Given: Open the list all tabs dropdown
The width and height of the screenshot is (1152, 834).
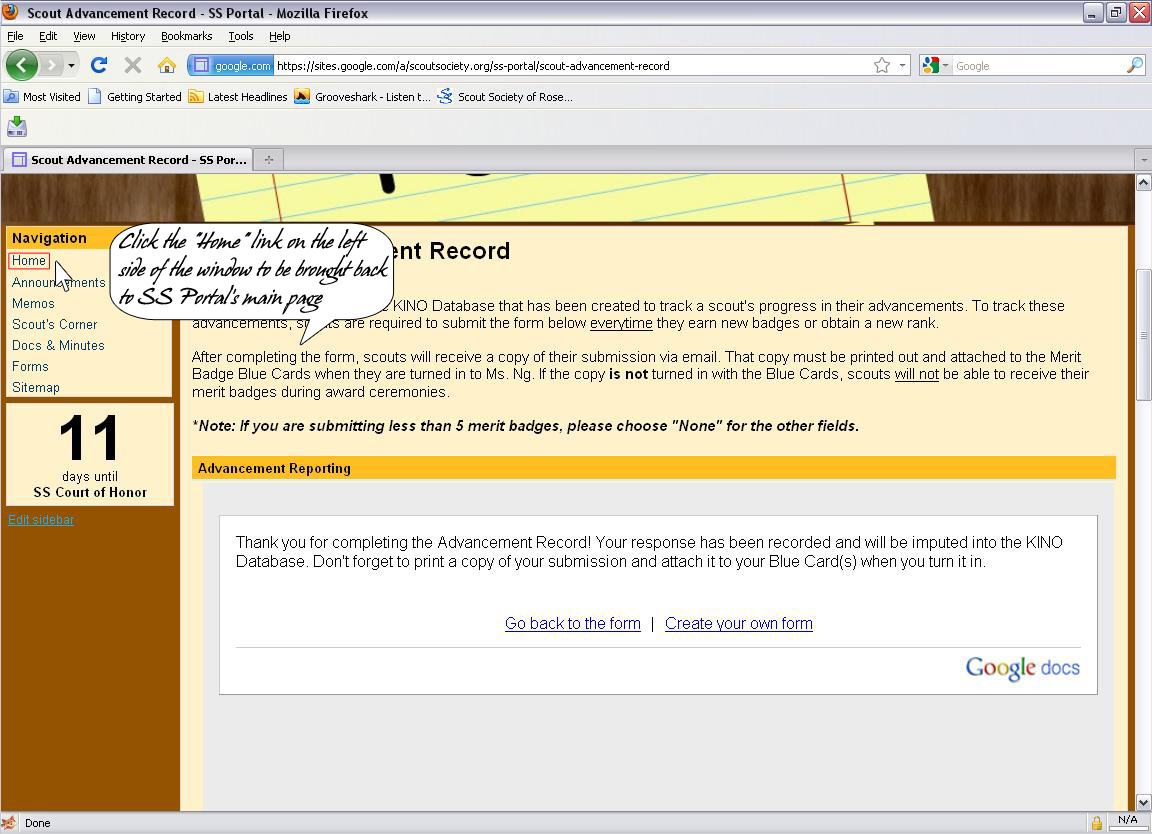Looking at the screenshot, I should coord(1143,160).
